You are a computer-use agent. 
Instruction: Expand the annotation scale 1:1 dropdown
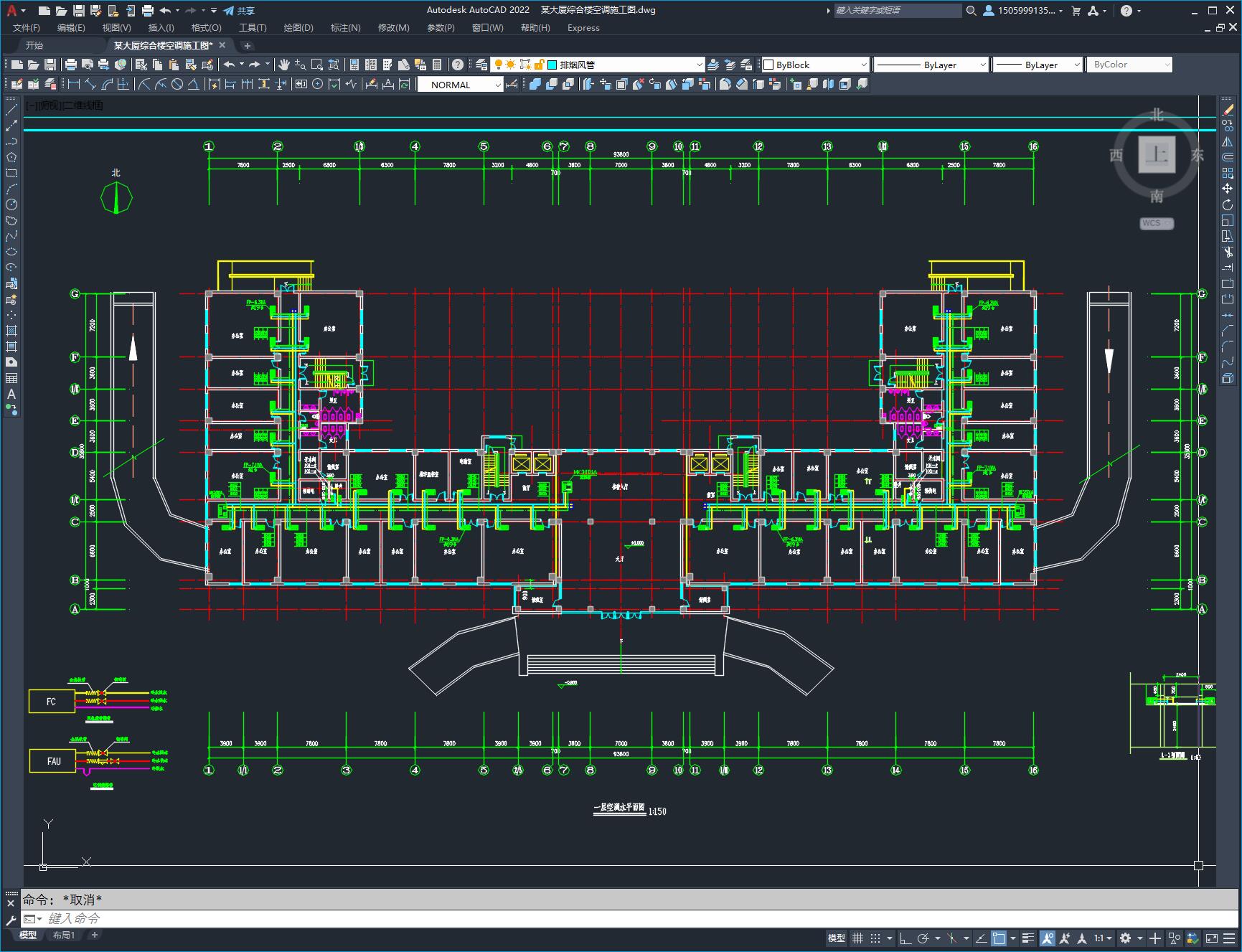(1103, 938)
